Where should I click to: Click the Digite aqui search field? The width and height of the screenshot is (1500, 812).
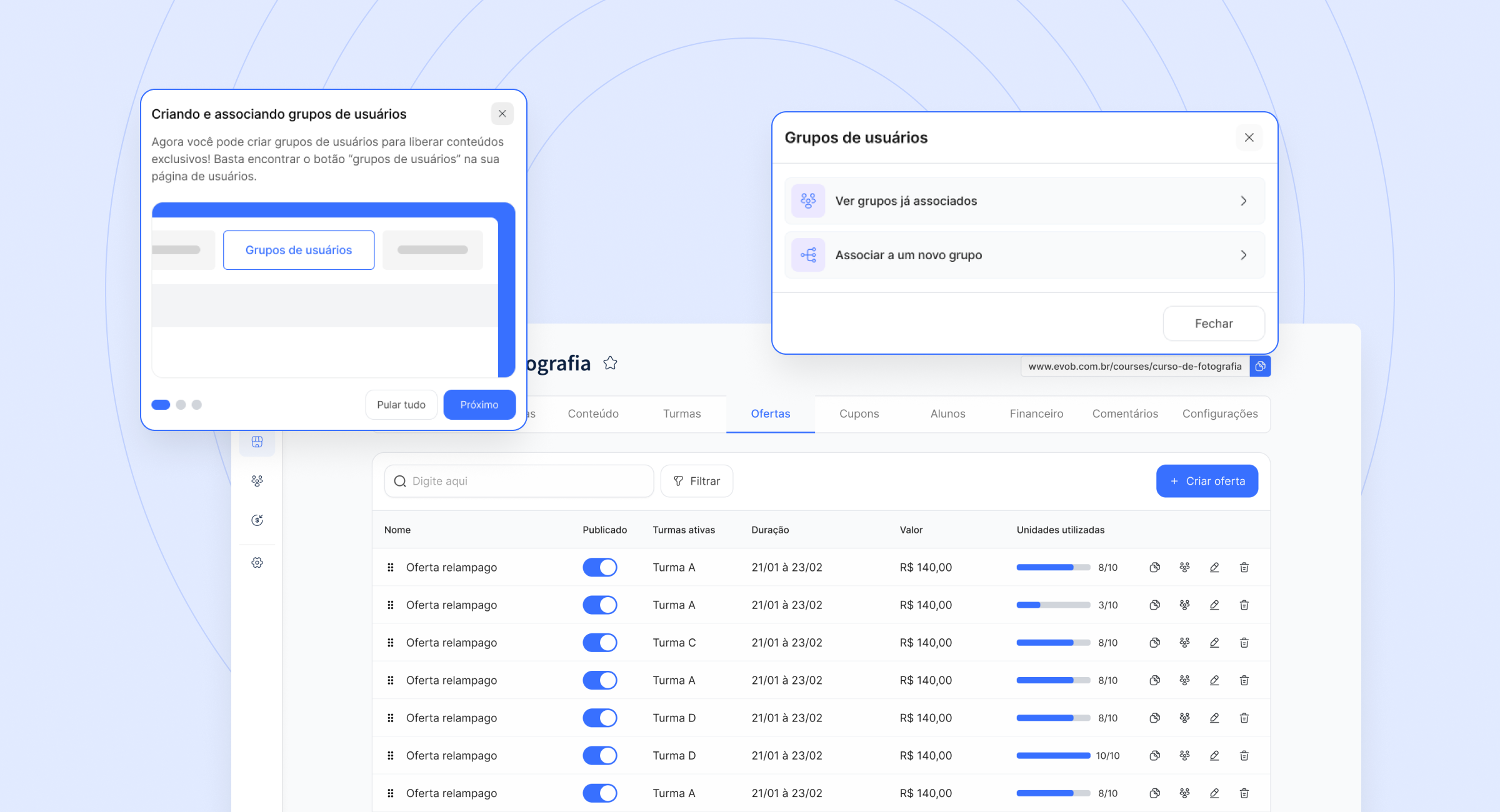[x=519, y=481]
